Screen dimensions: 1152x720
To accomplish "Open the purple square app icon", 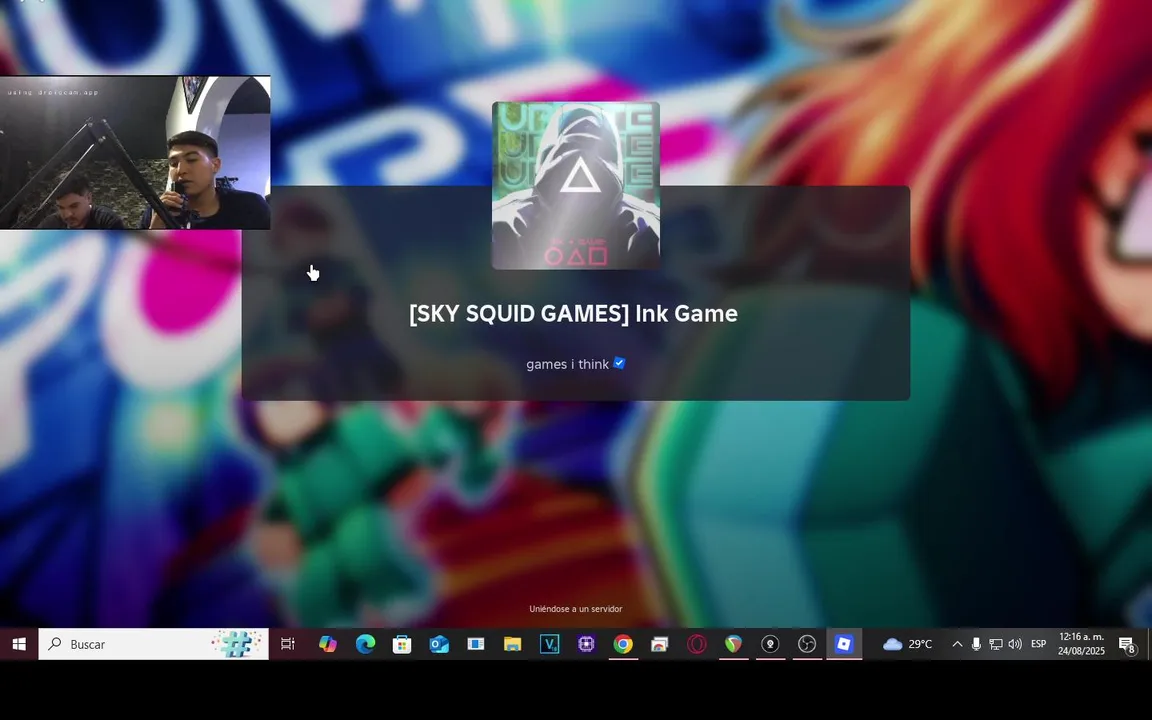I will point(586,644).
